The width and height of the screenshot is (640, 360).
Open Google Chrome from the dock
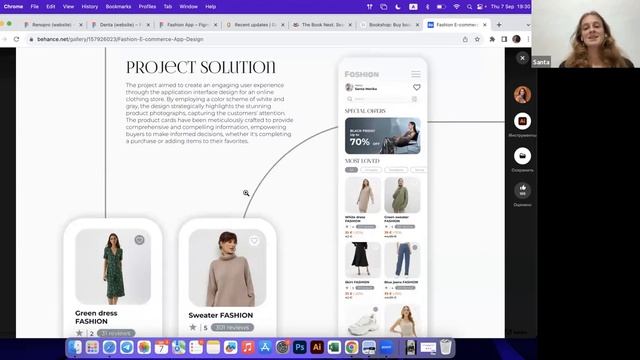pyautogui.click(x=351, y=347)
